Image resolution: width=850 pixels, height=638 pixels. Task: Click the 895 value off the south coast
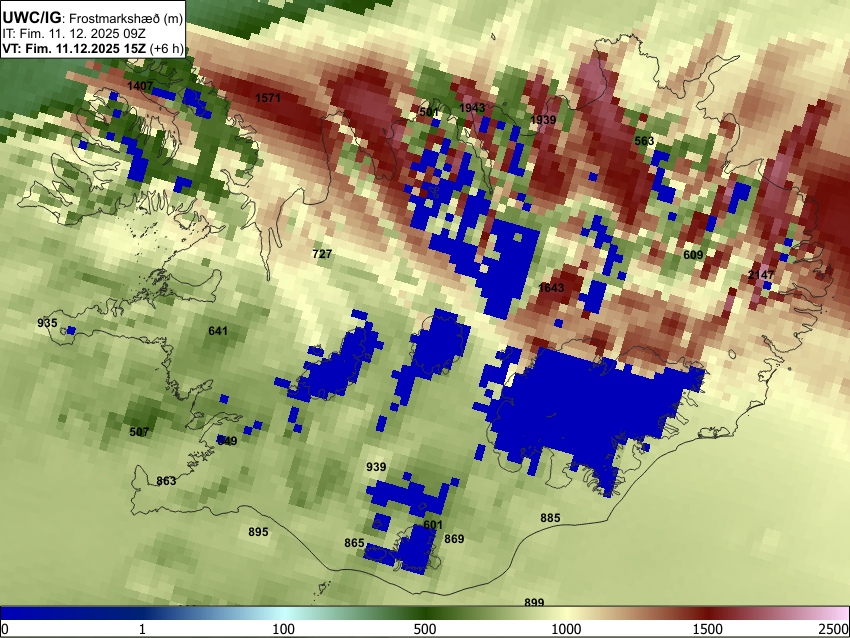258,532
